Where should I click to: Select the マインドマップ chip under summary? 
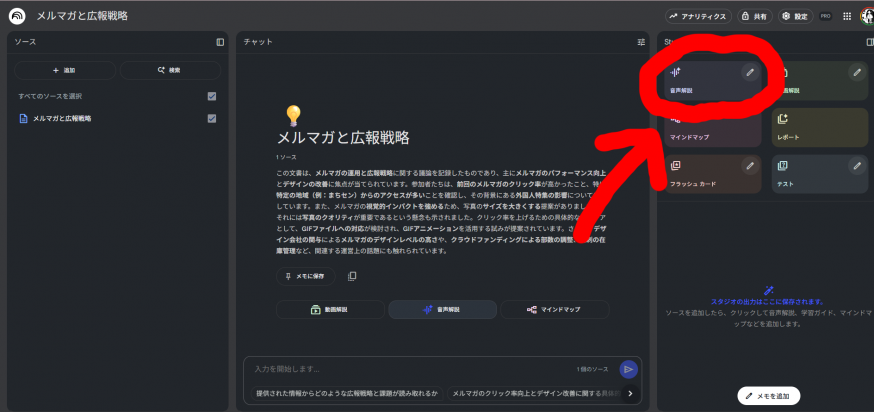[x=554, y=310]
